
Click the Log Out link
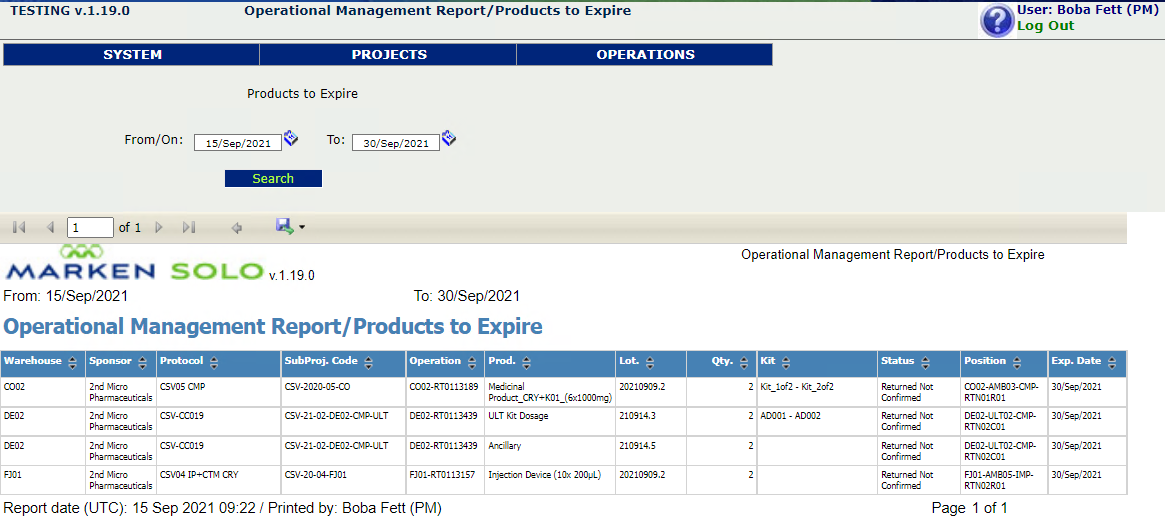click(1045, 25)
